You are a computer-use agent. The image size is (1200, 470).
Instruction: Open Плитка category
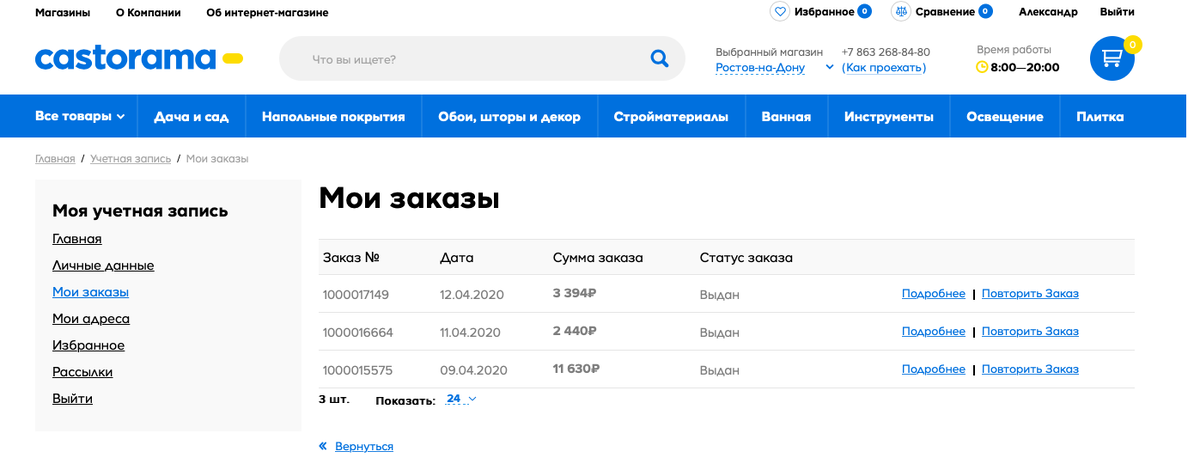pos(1100,117)
